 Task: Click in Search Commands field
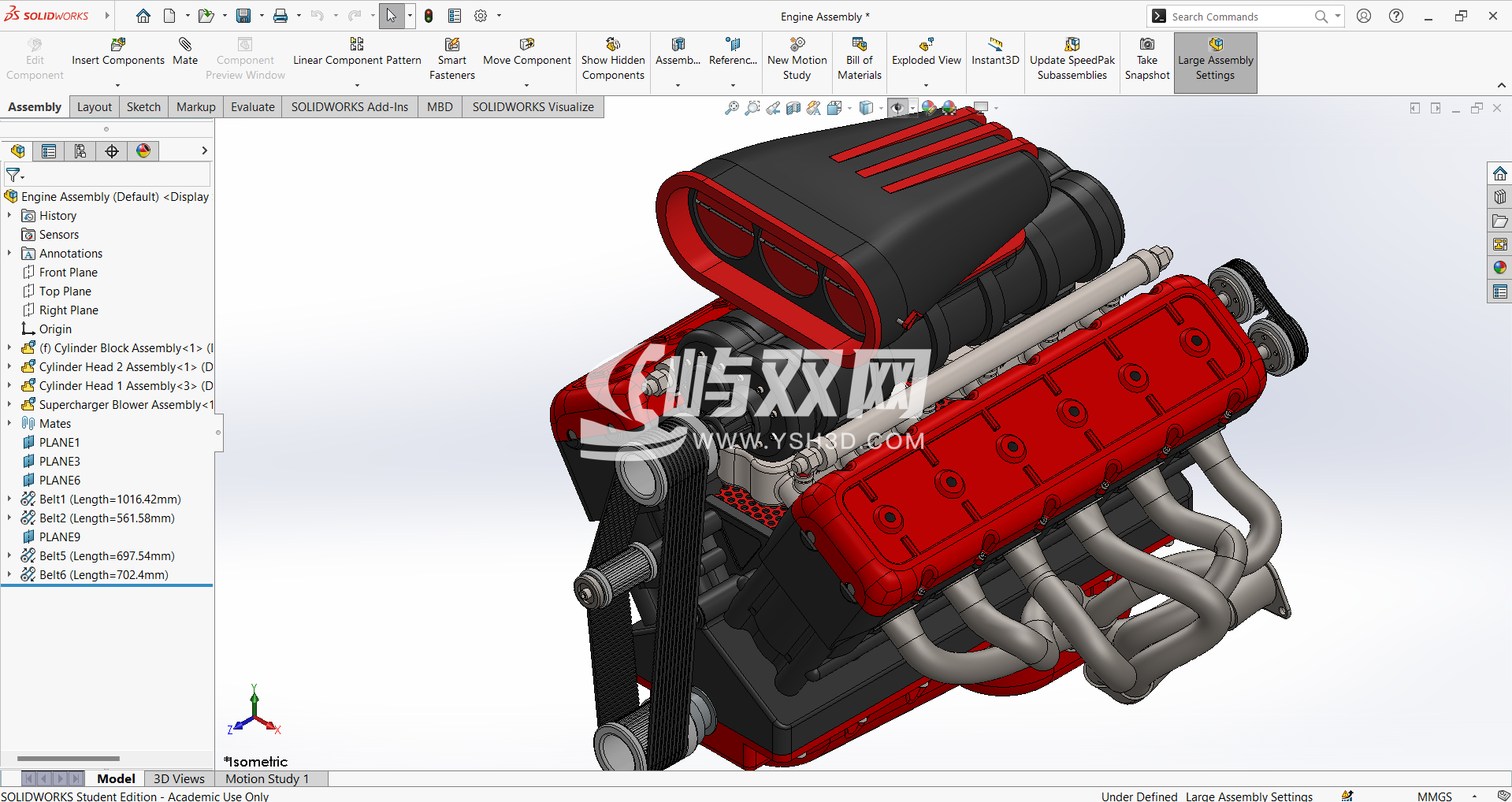[1241, 17]
